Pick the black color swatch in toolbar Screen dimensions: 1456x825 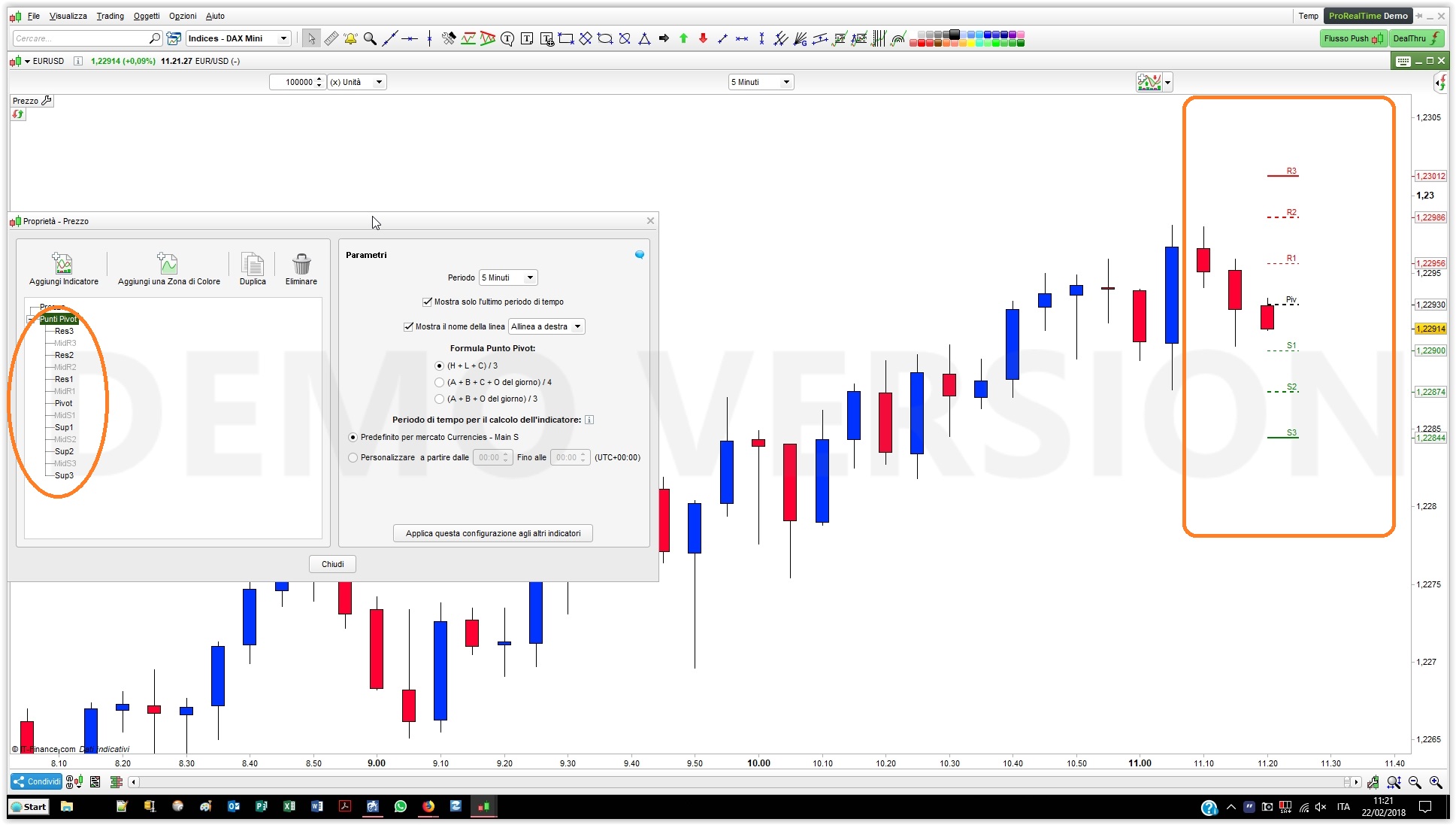954,35
